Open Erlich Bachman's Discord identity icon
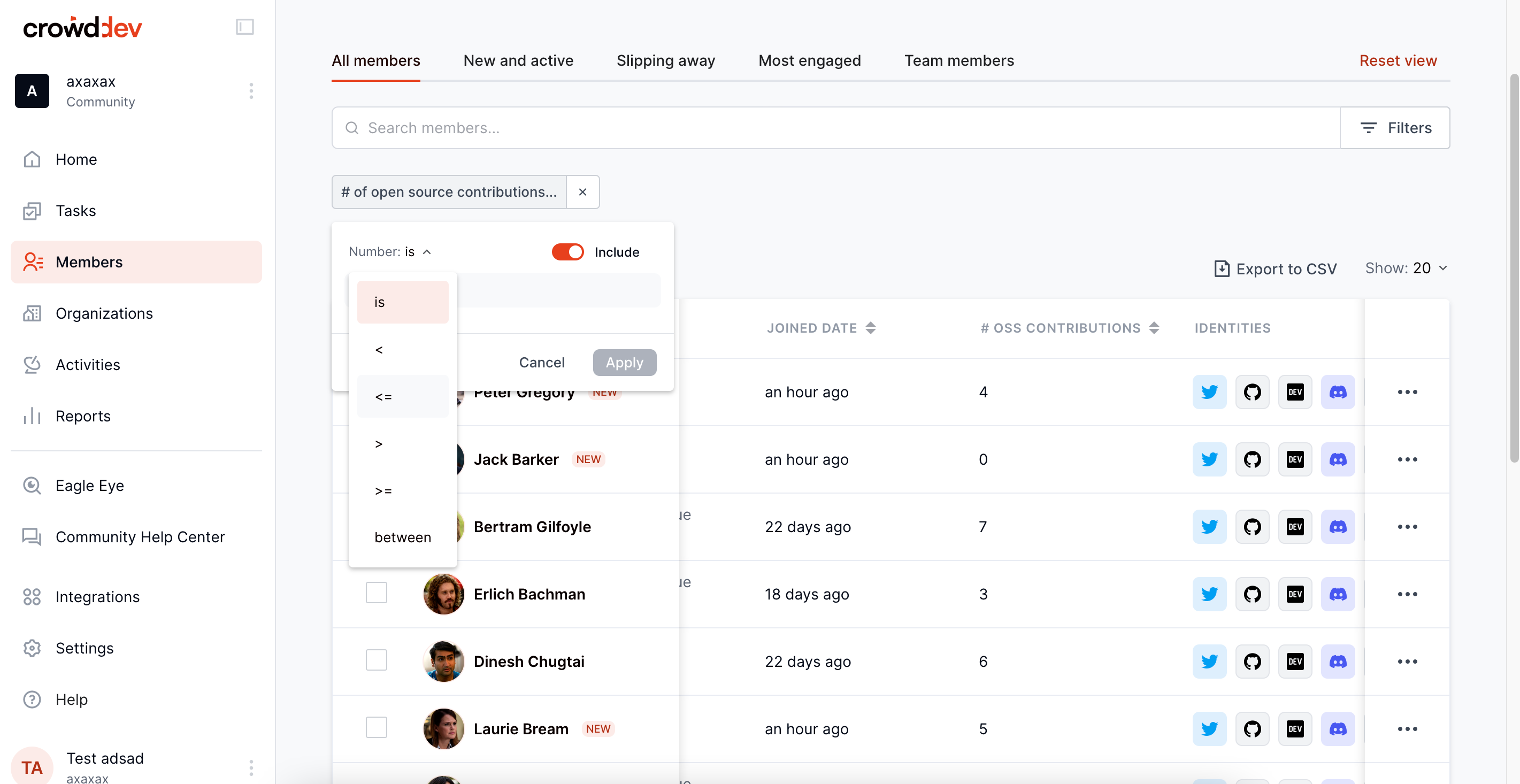This screenshot has height=784, width=1520. pos(1337,594)
